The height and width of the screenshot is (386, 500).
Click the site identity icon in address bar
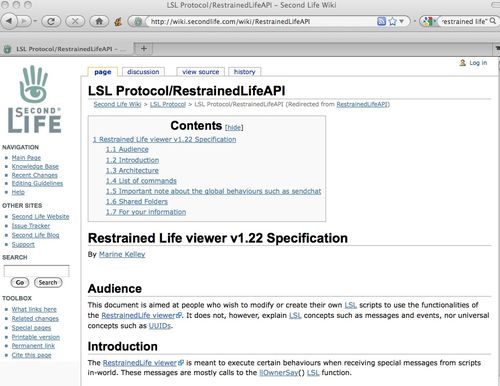click(x=138, y=22)
